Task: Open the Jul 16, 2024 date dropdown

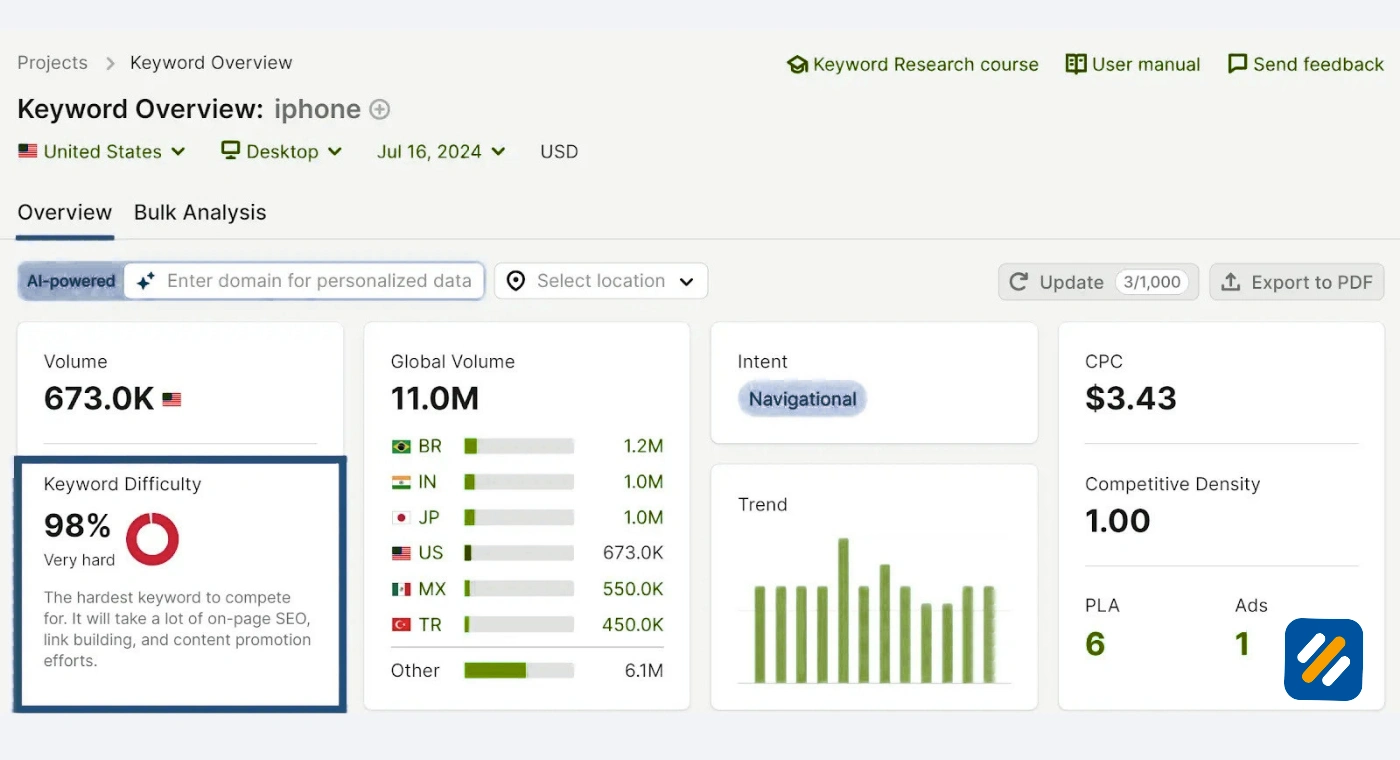Action: click(x=441, y=151)
